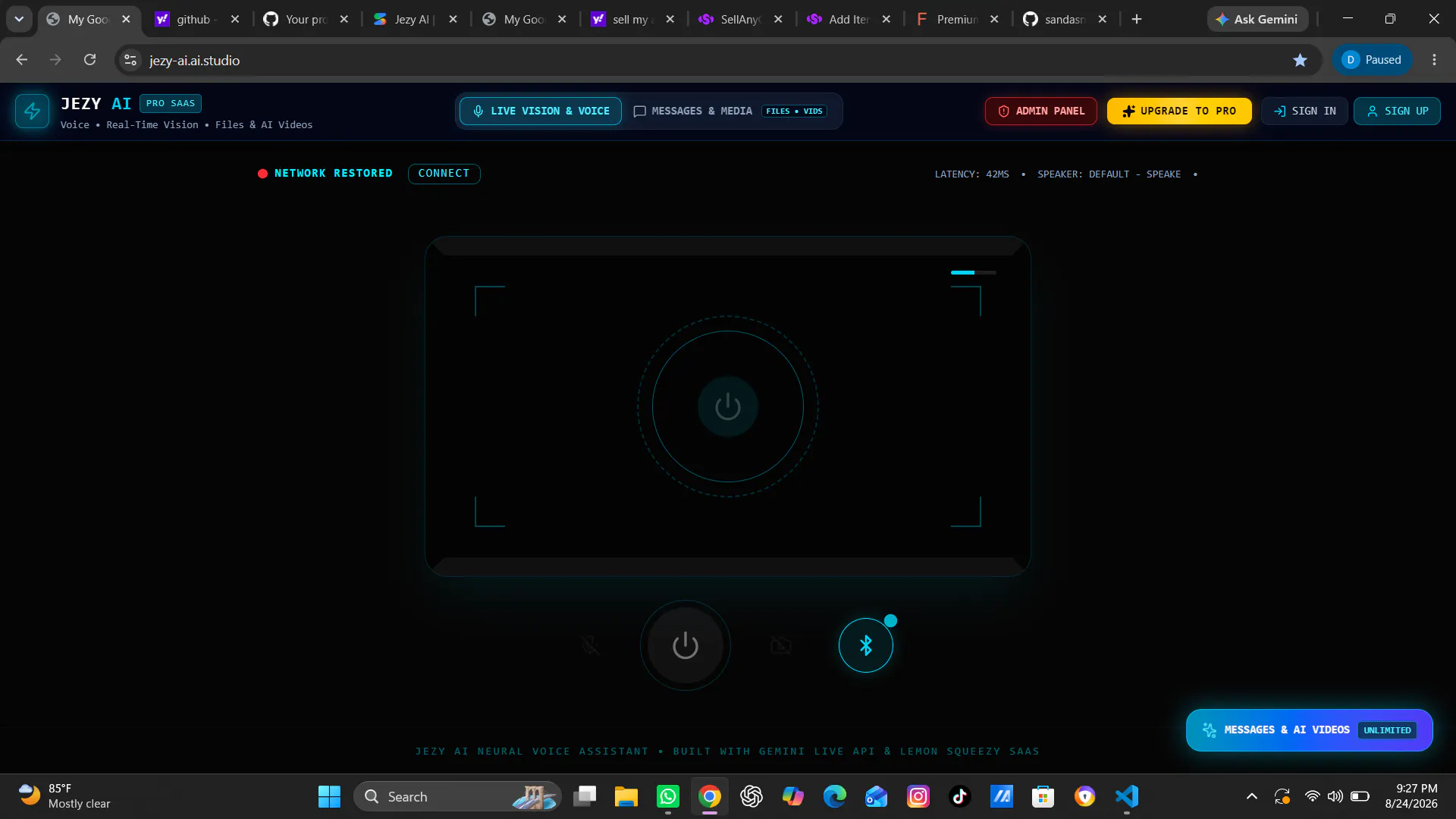
Task: Open the Admin Panel
Action: coord(1041,111)
